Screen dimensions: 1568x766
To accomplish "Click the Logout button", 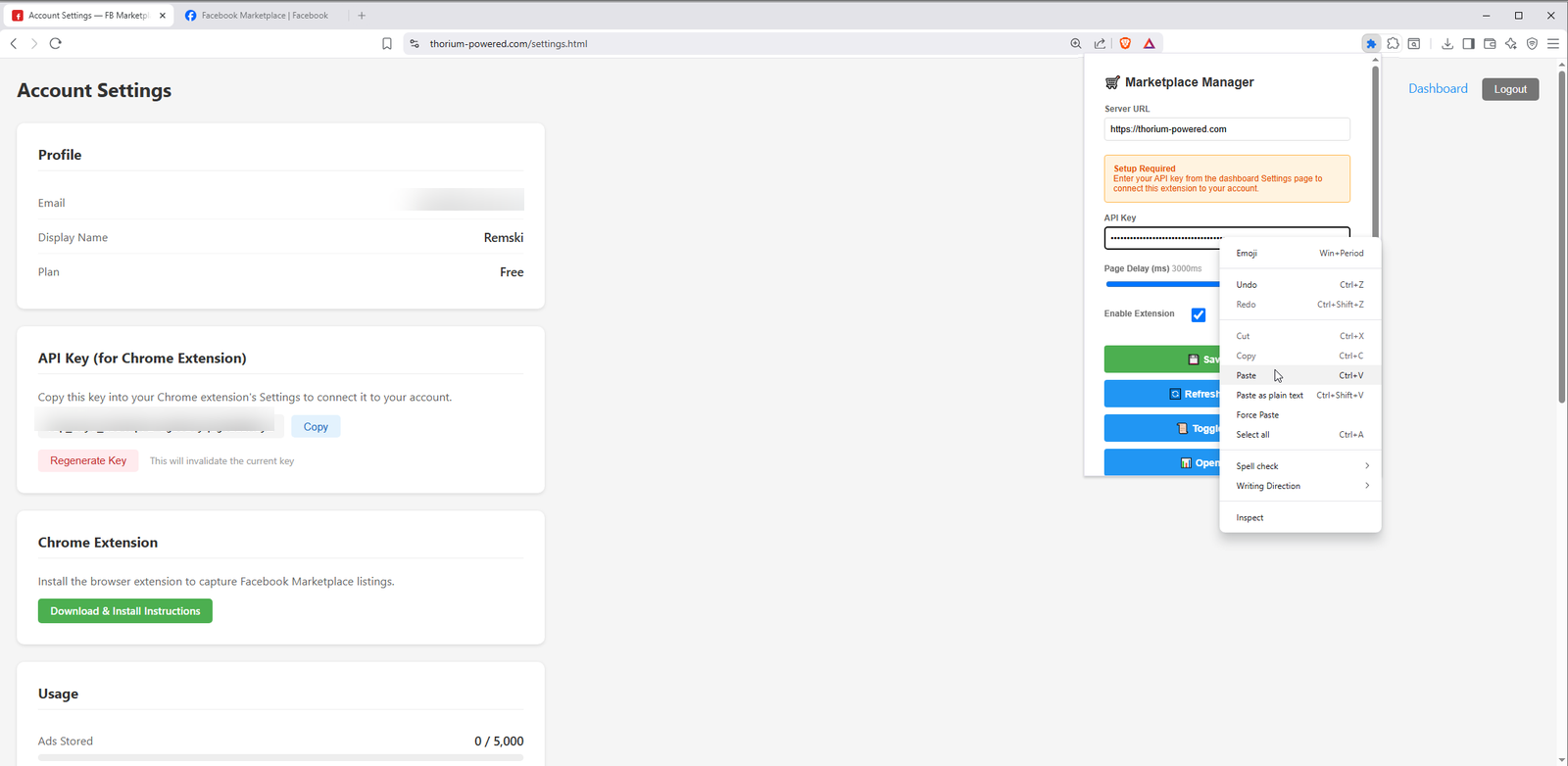I will coord(1510,89).
